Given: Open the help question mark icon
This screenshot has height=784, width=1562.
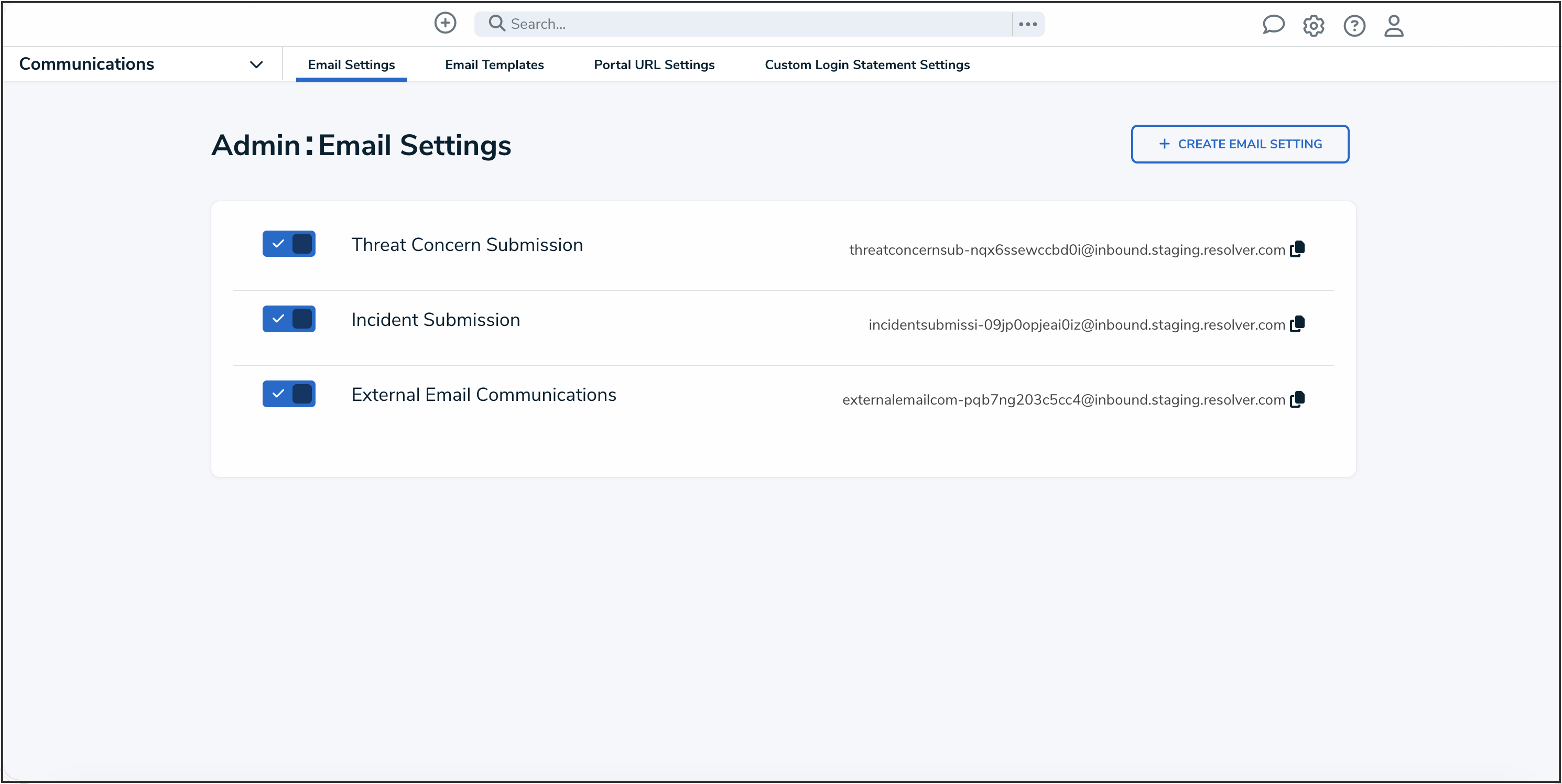Looking at the screenshot, I should pos(1354,26).
